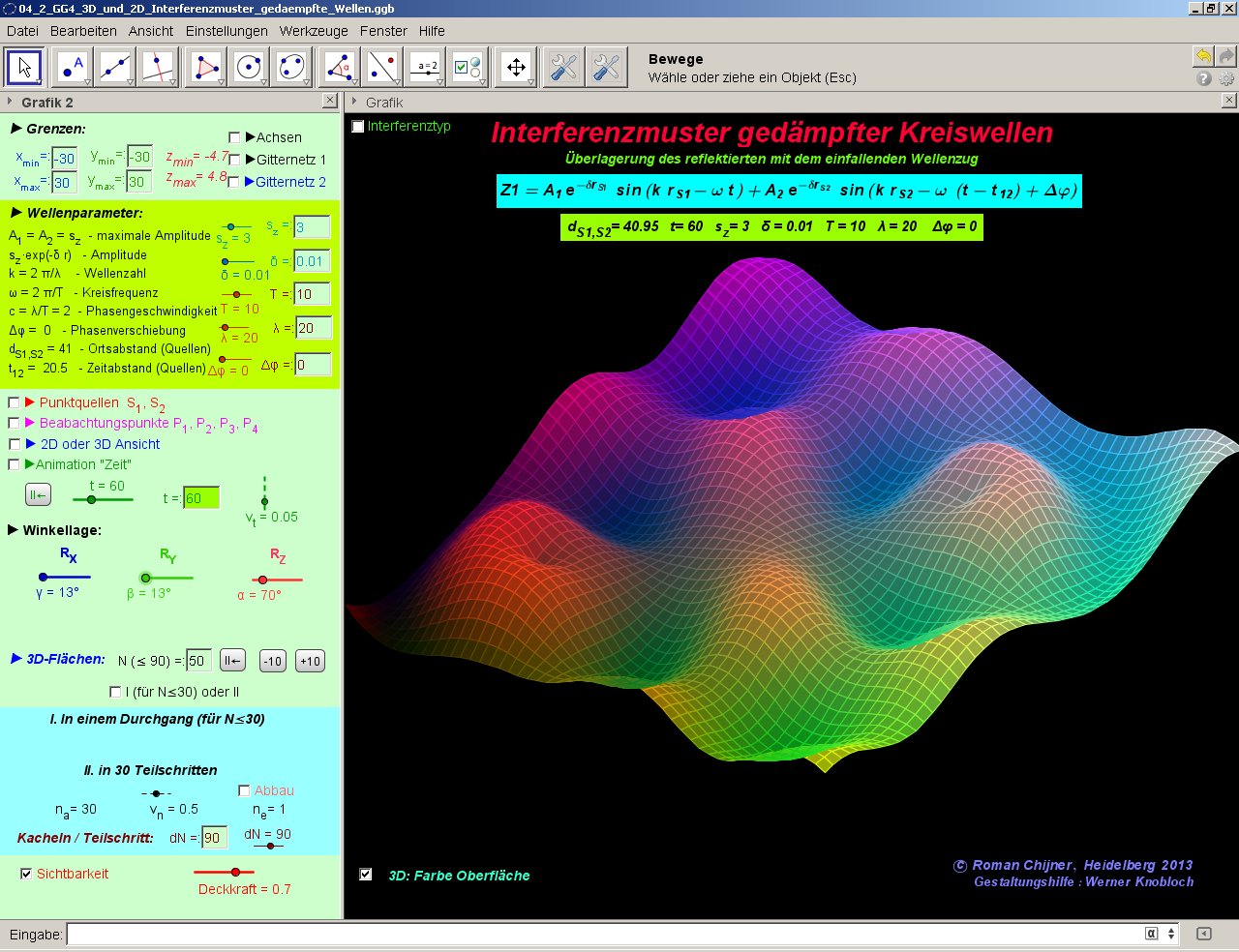This screenshot has width=1239, height=952.
Task: Choose the Line through two points tool
Action: point(115,68)
